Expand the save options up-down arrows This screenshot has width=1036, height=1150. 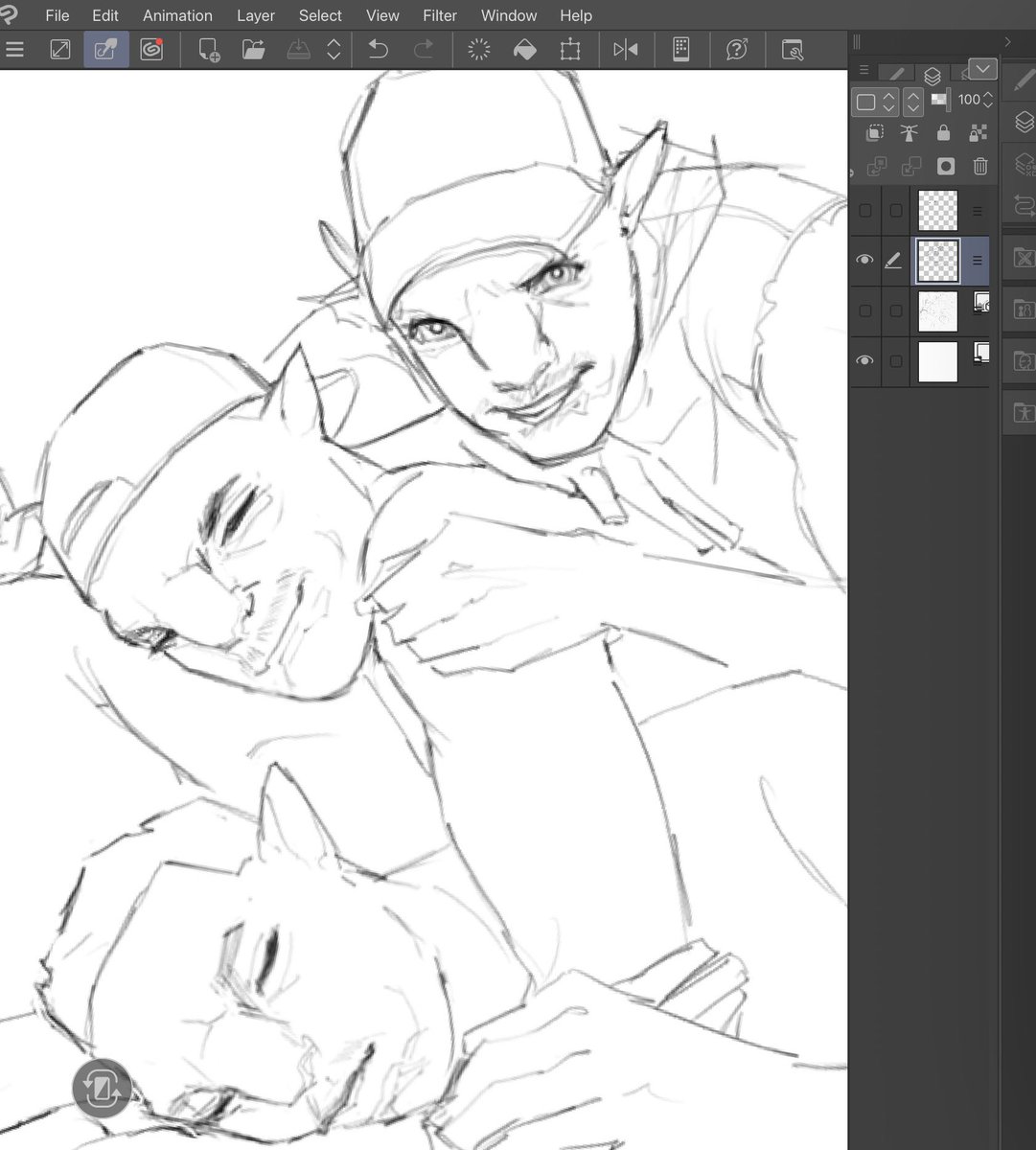[334, 50]
